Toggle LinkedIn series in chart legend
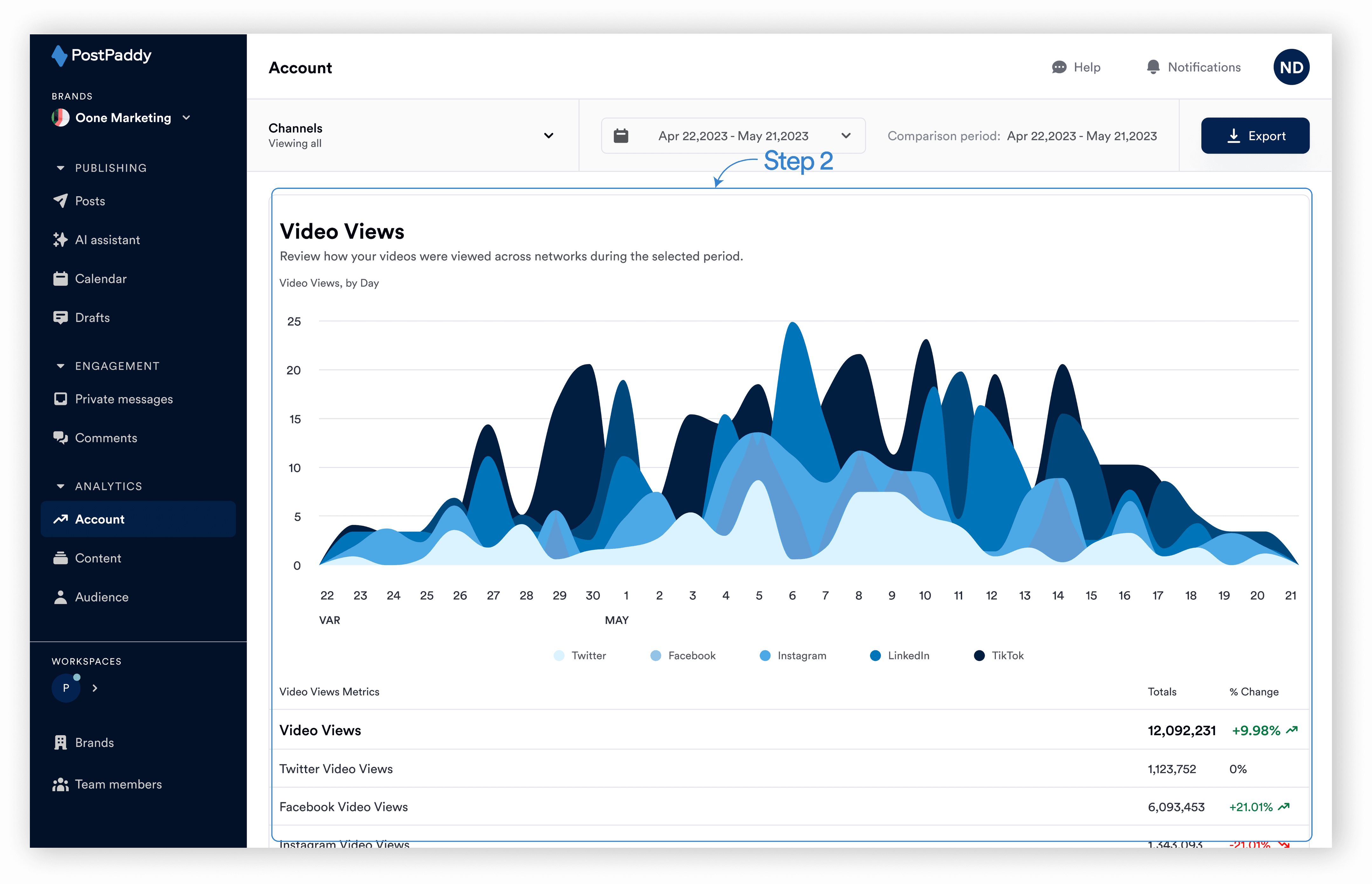Viewport: 1372px width, 884px height. [x=900, y=656]
